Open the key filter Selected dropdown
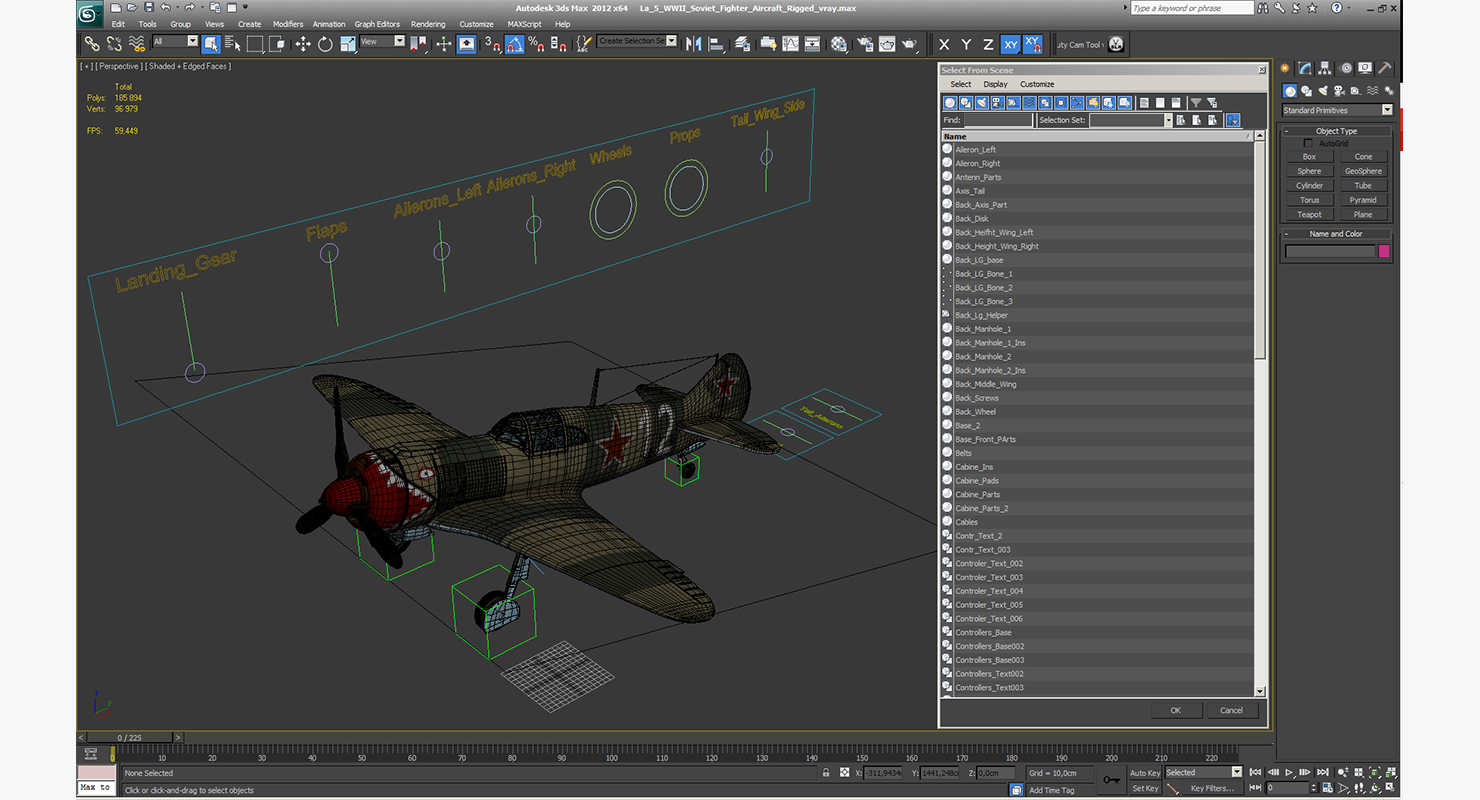Screen dimensions: 1480x800 click(1237, 772)
